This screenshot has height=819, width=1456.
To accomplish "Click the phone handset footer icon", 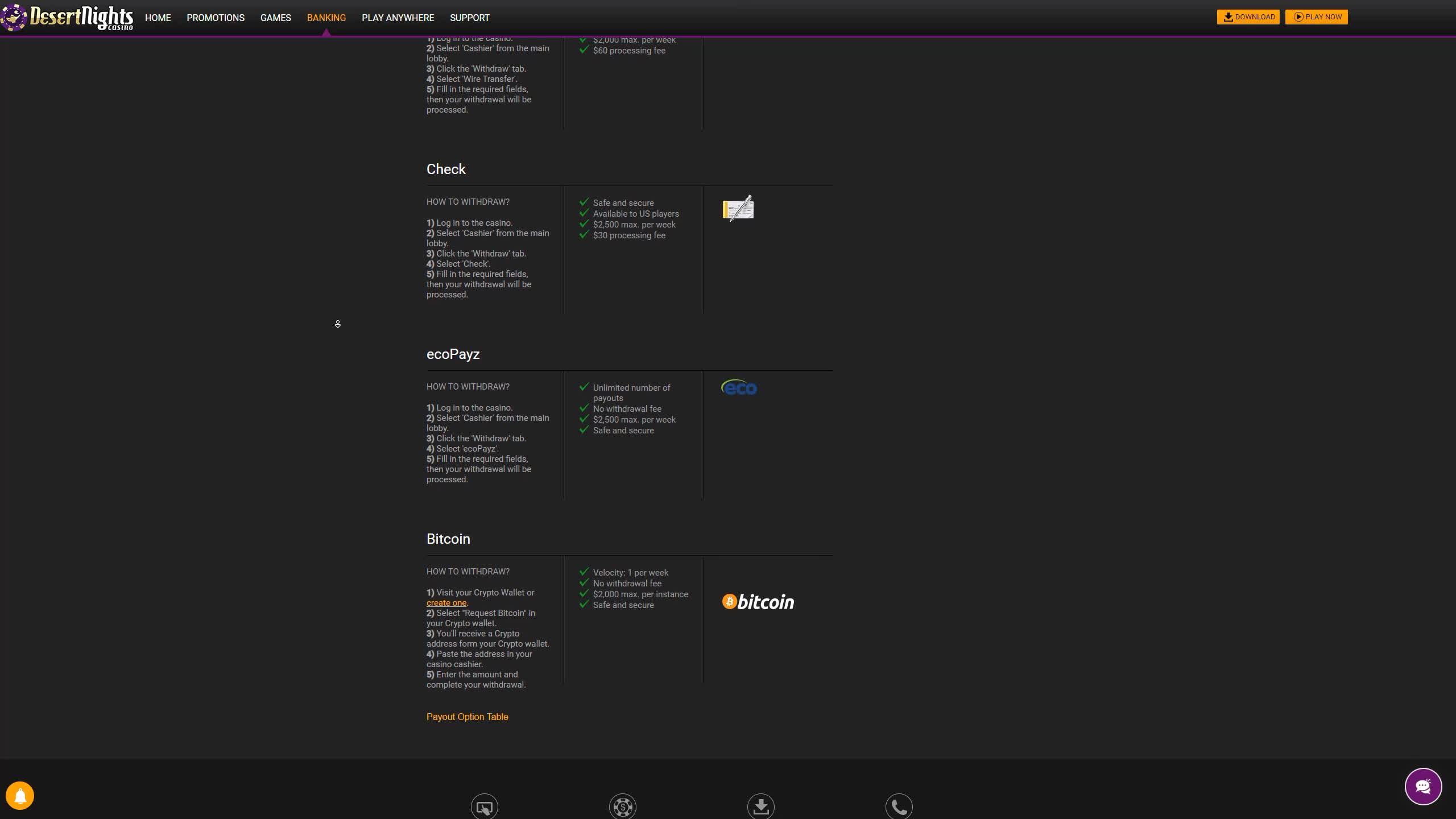I will point(899,806).
